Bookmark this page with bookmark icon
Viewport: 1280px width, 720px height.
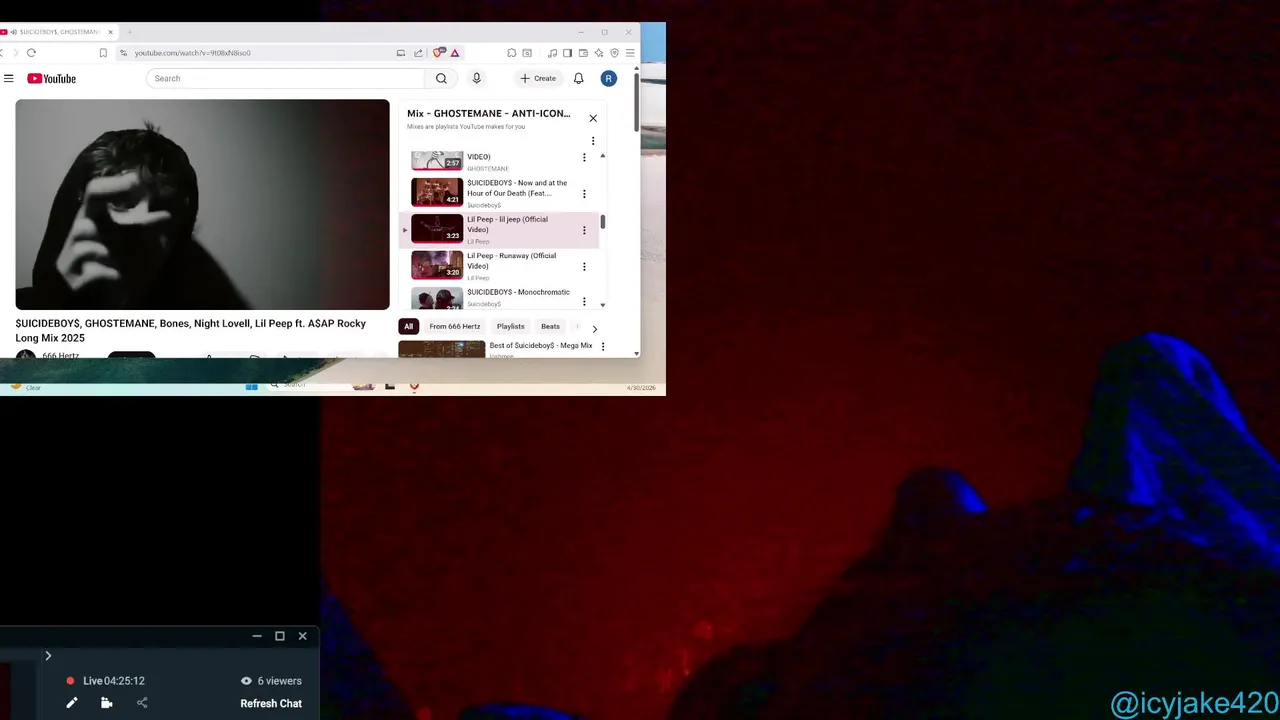(103, 53)
